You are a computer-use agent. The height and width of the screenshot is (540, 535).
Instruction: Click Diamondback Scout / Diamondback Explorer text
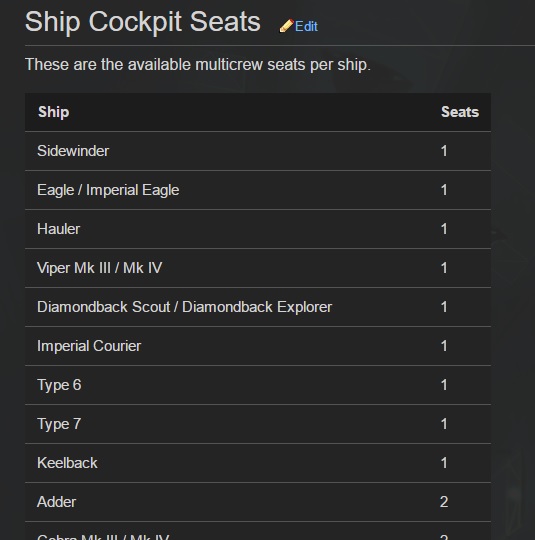(185, 307)
